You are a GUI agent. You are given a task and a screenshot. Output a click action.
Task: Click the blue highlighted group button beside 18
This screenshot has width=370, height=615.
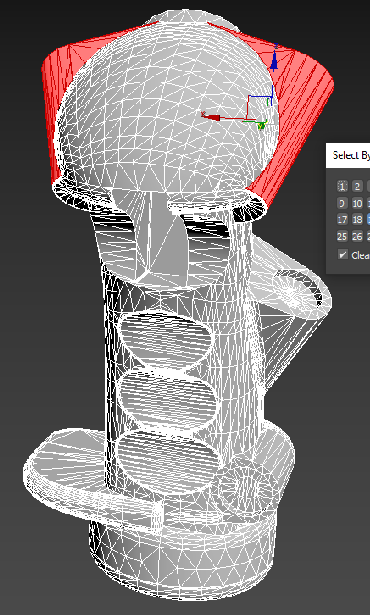tap(368, 219)
